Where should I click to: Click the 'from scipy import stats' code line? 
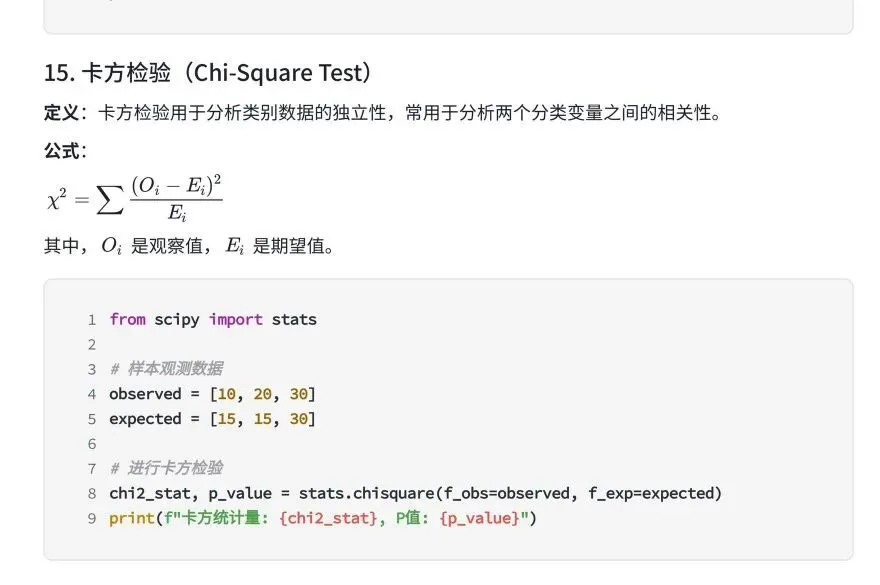212,320
